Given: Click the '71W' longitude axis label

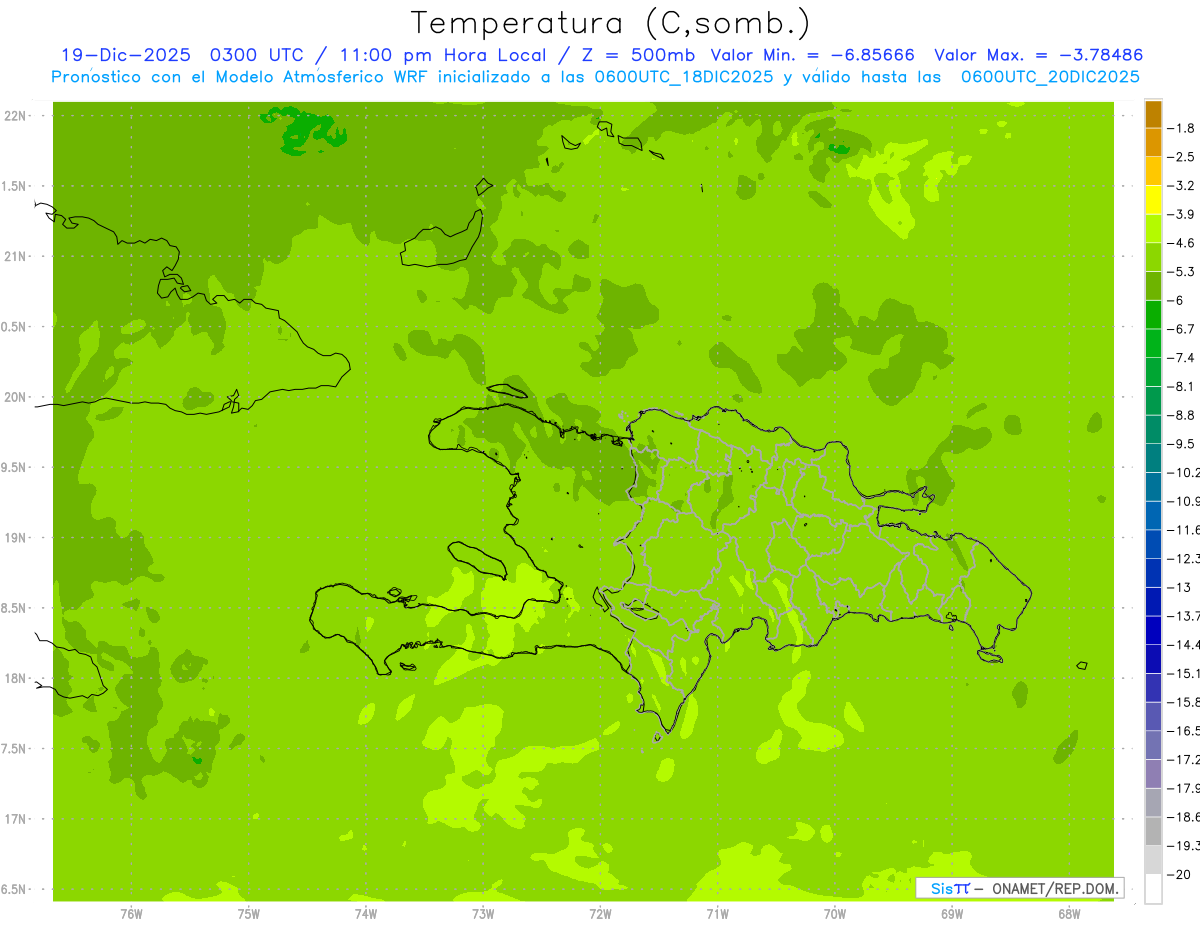Looking at the screenshot, I should tap(717, 914).
